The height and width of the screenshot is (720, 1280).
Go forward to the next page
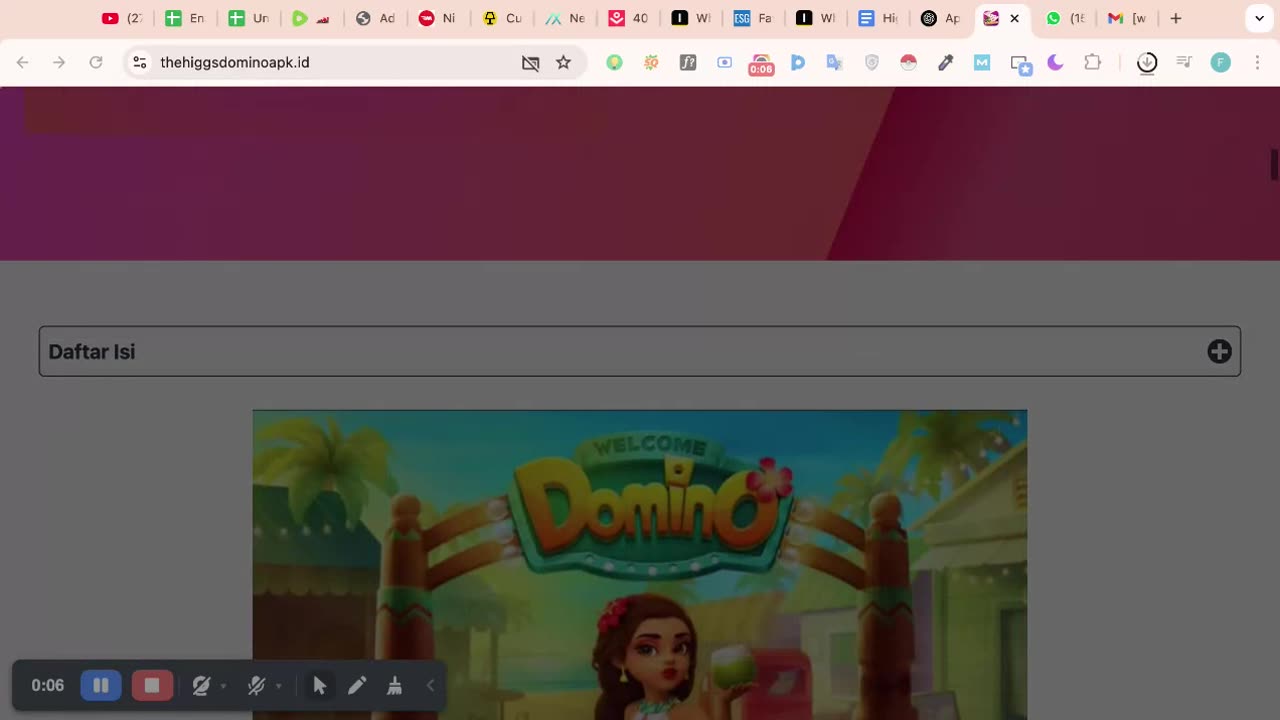59,62
